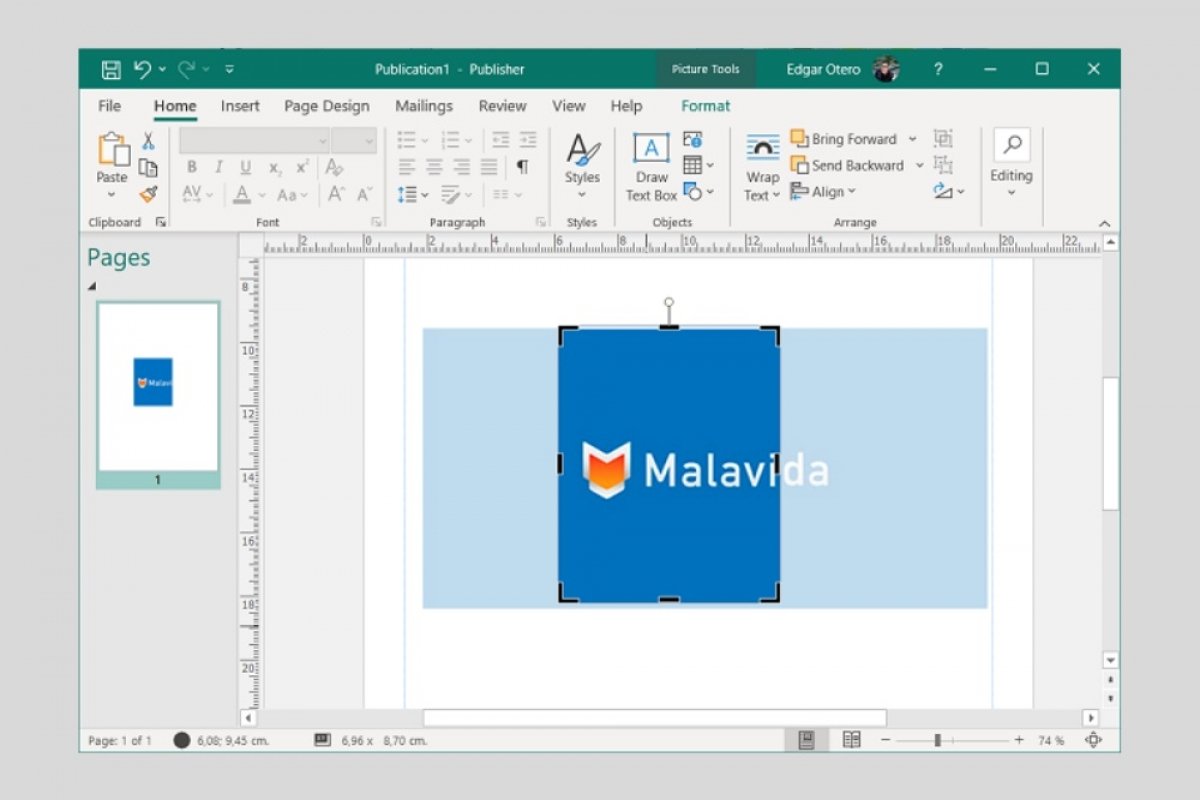Click the Paste clipboard icon
The image size is (1200, 800).
[x=113, y=150]
